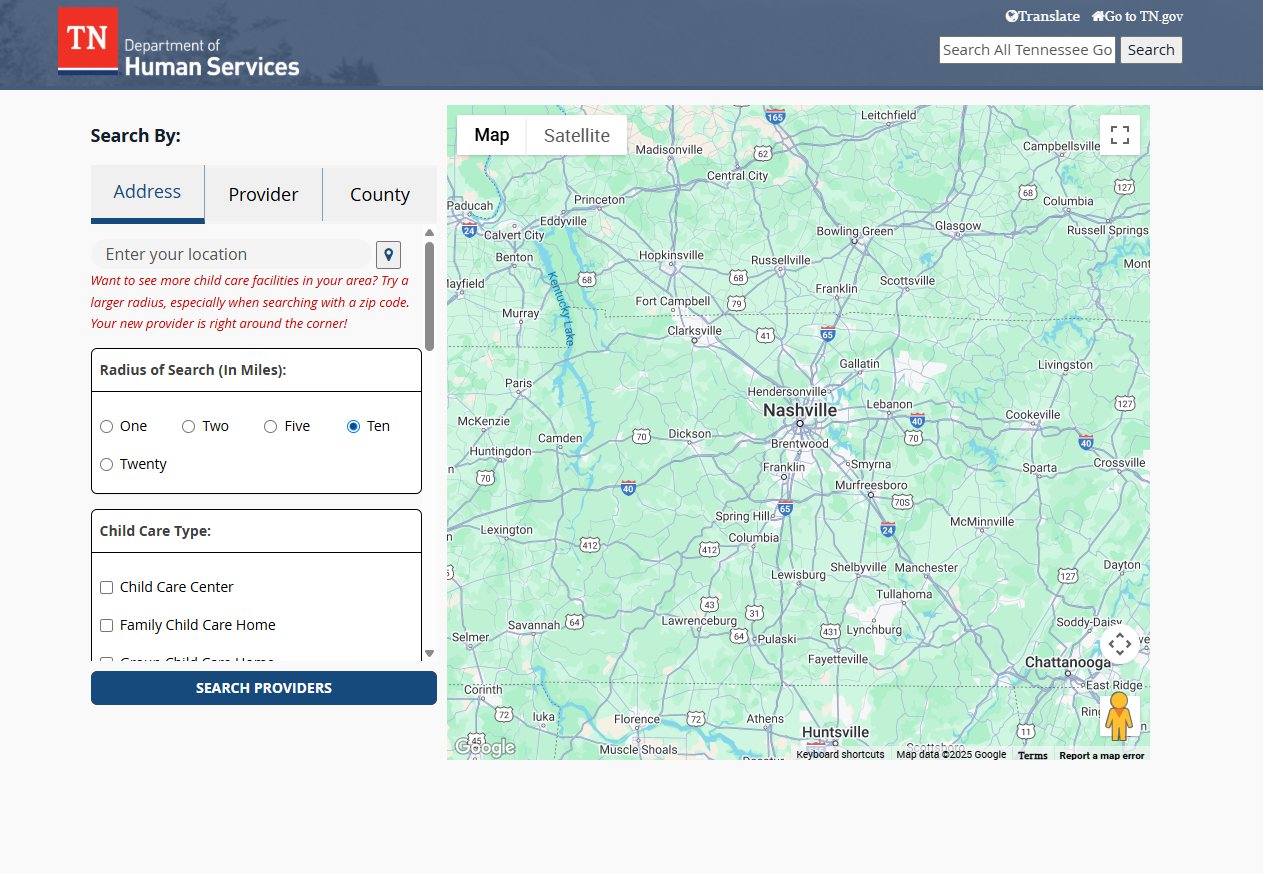Click the Hopkinsville label on the map
The width and height of the screenshot is (1263, 874).
coord(672,255)
